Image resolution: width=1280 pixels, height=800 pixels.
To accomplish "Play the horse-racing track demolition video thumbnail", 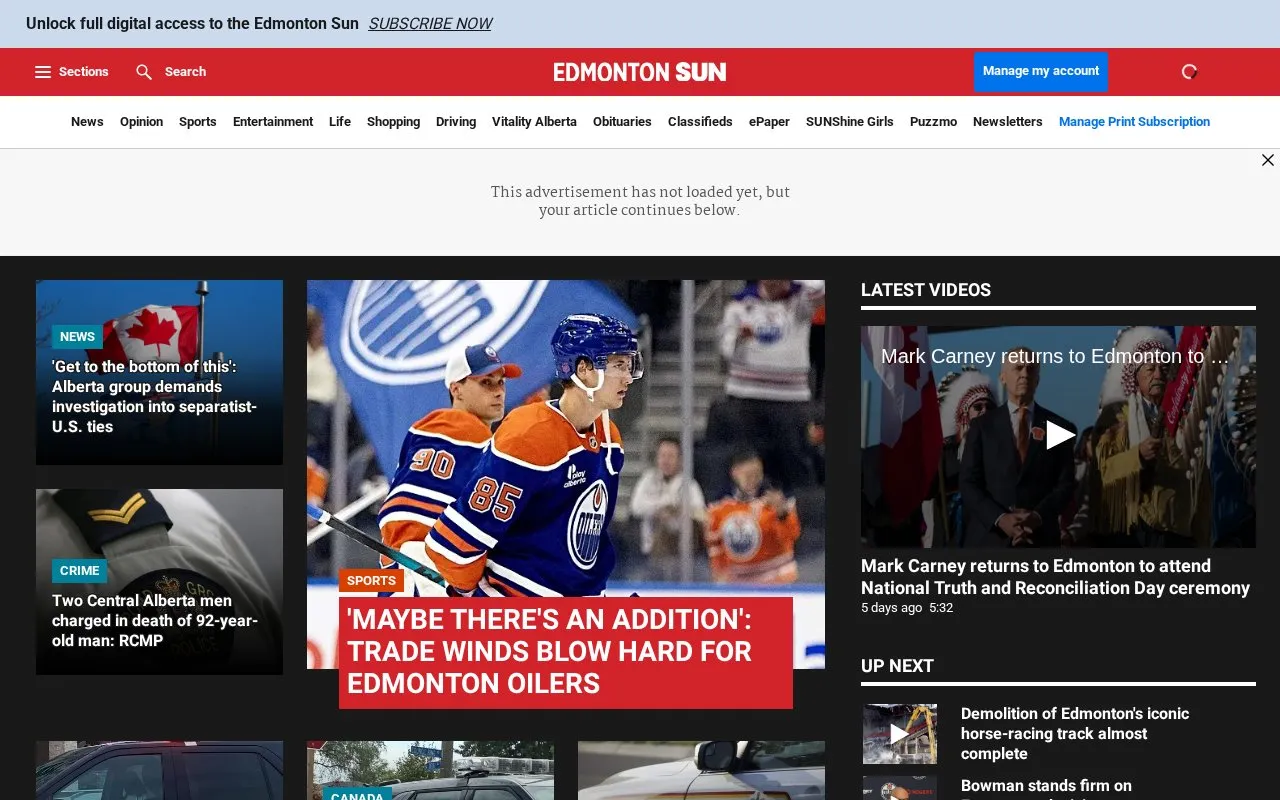I will tap(900, 734).
